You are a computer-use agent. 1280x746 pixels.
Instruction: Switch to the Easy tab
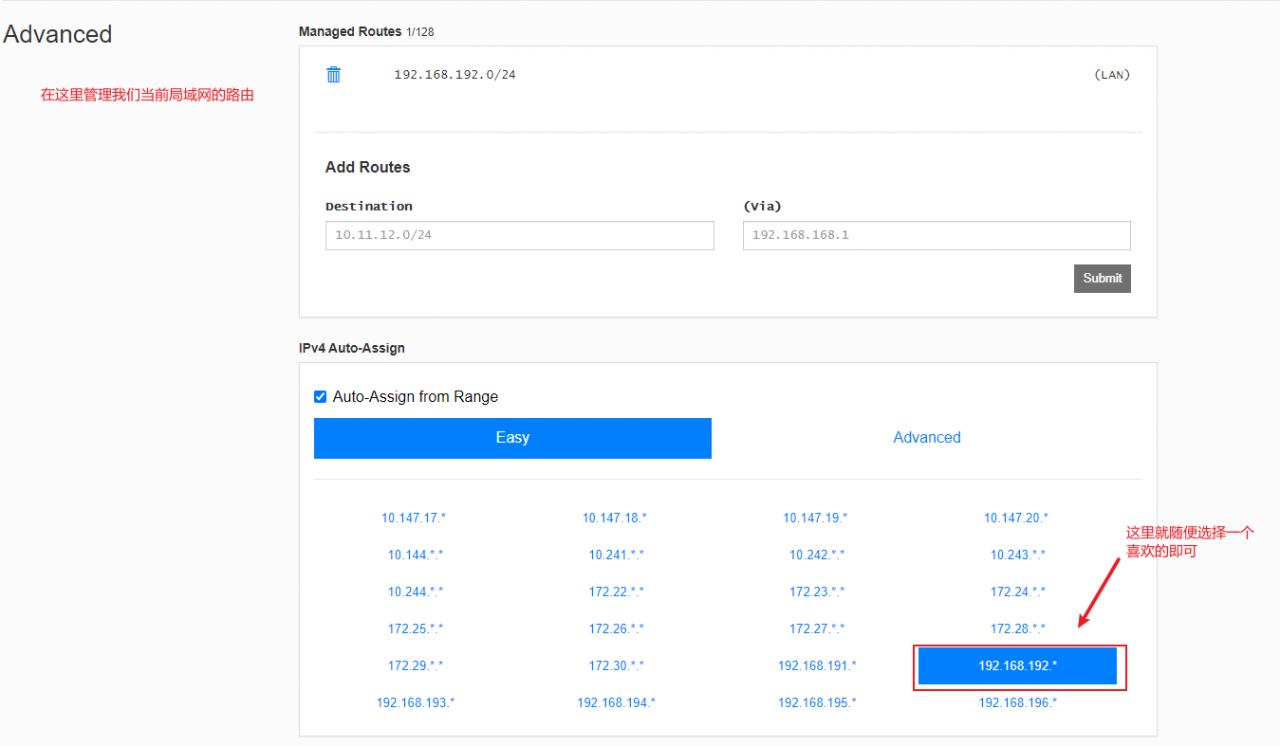(x=512, y=438)
